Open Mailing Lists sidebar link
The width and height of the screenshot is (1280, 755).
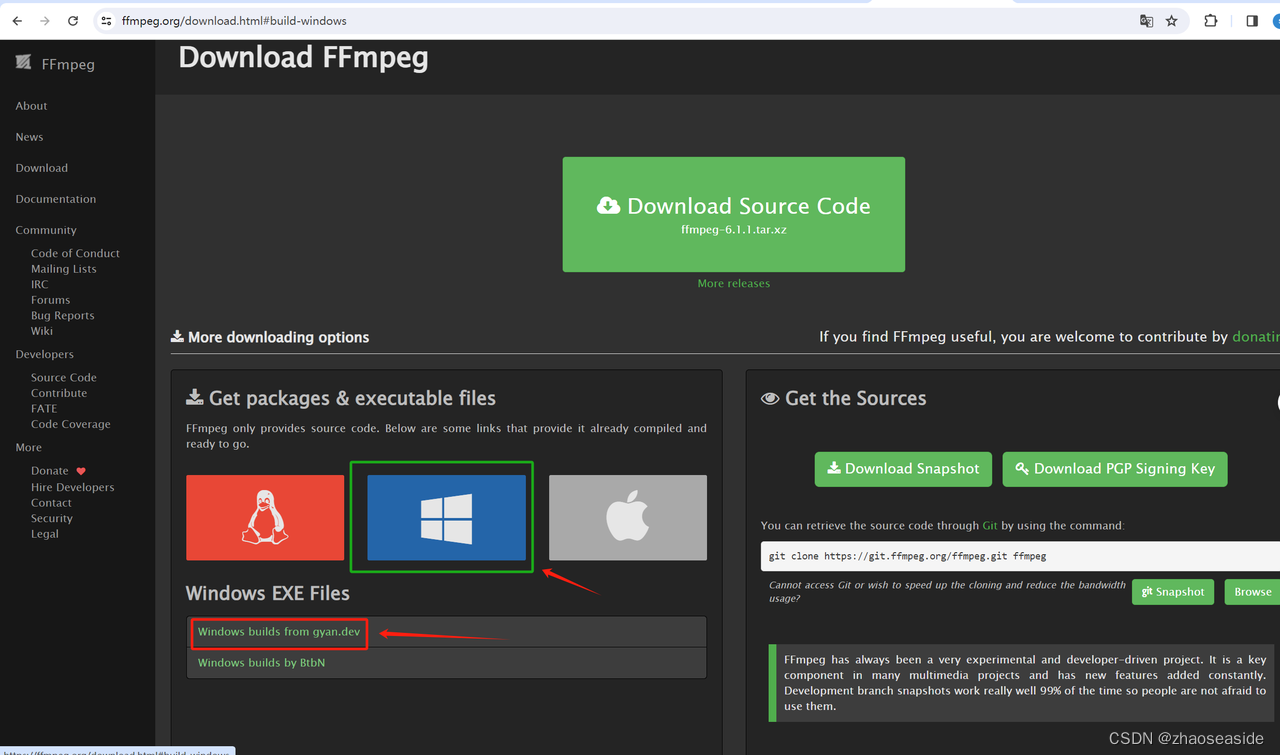point(64,269)
